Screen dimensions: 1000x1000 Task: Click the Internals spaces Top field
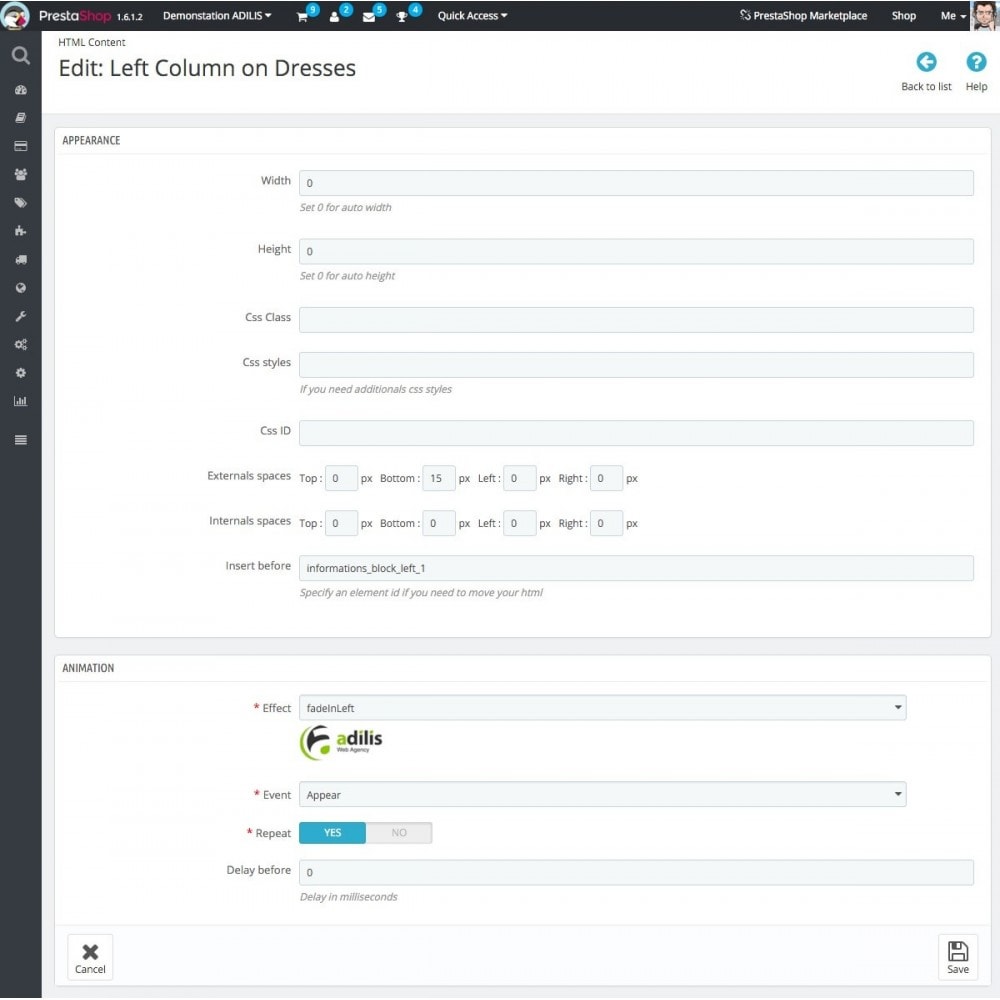coord(341,523)
